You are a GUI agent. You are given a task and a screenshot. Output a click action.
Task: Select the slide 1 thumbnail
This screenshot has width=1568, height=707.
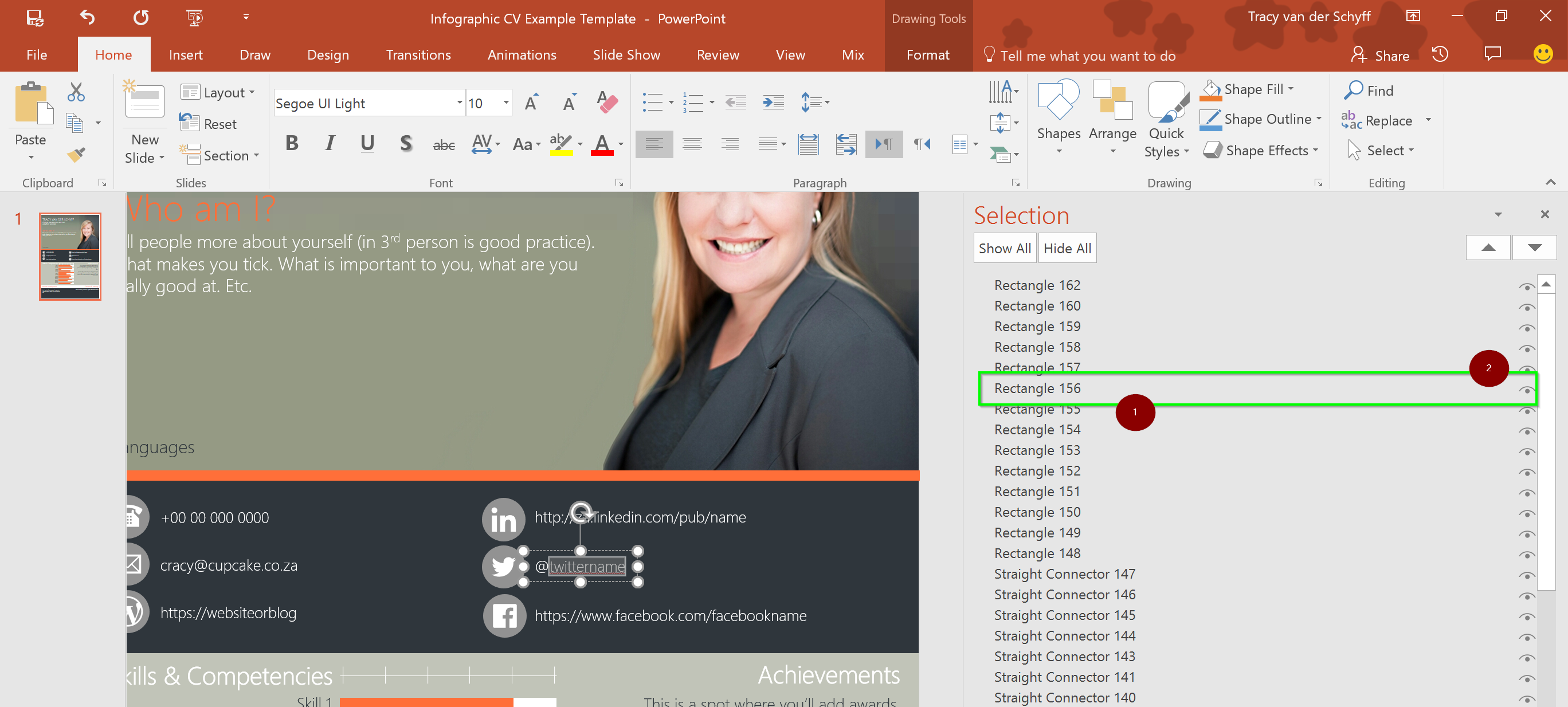(x=70, y=256)
